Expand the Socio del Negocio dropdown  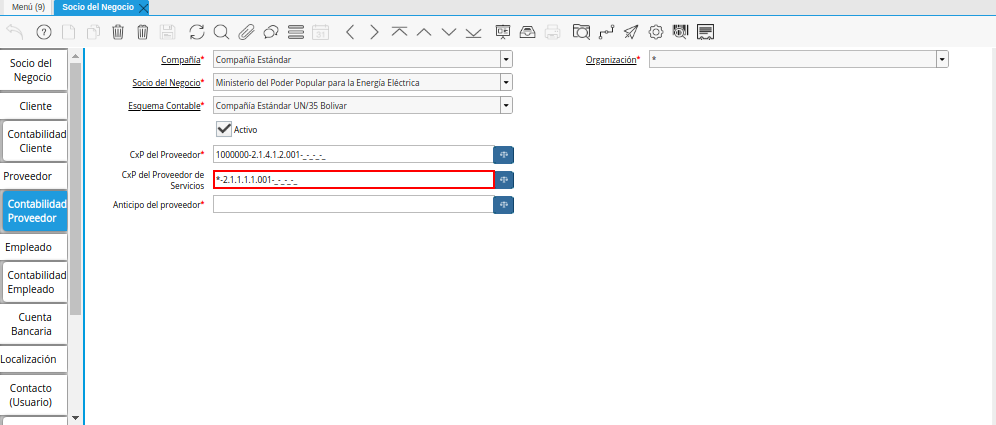coord(506,83)
